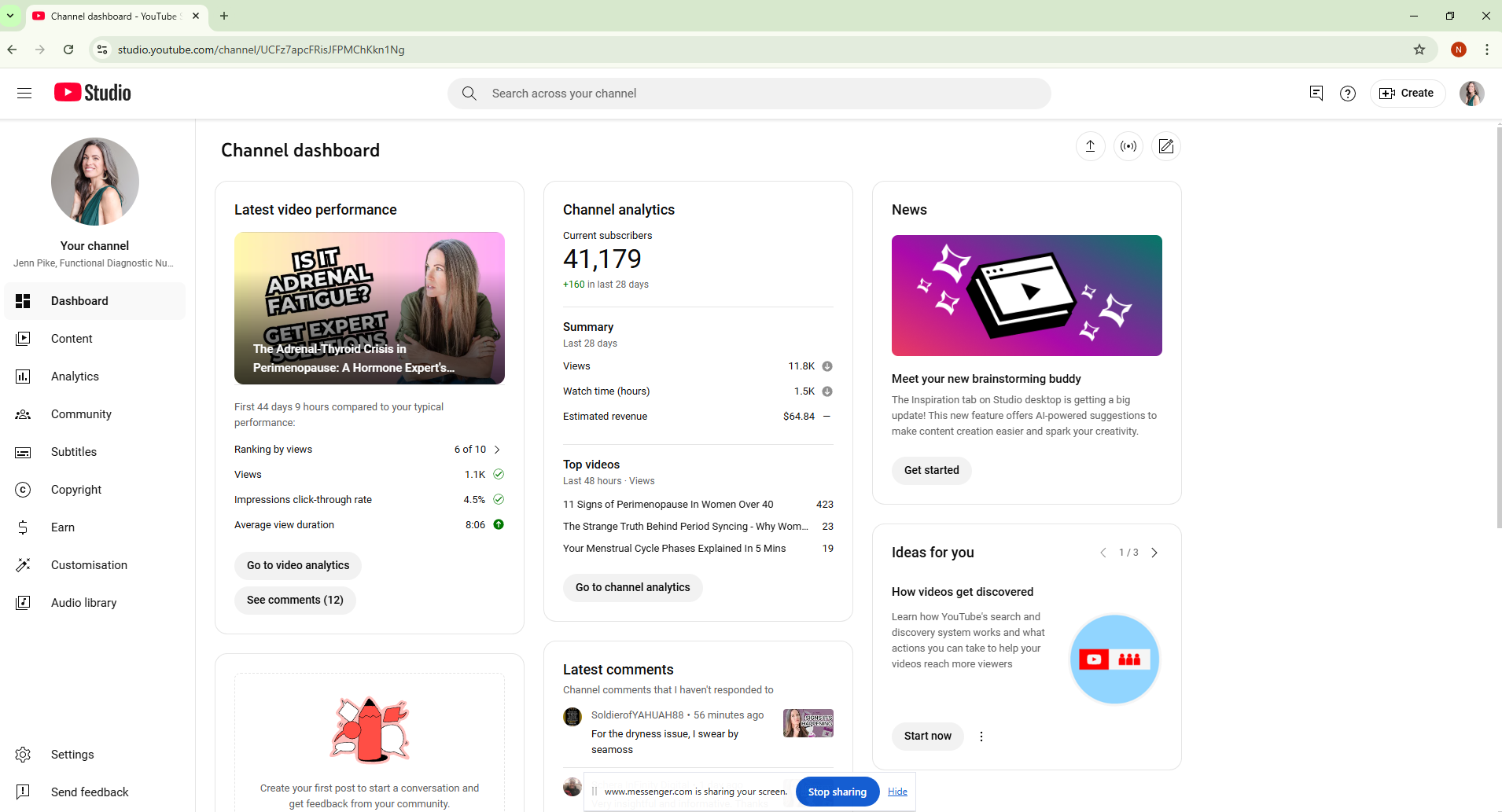Click the Go live broadcast icon
The height and width of the screenshot is (812, 1502).
(x=1128, y=146)
